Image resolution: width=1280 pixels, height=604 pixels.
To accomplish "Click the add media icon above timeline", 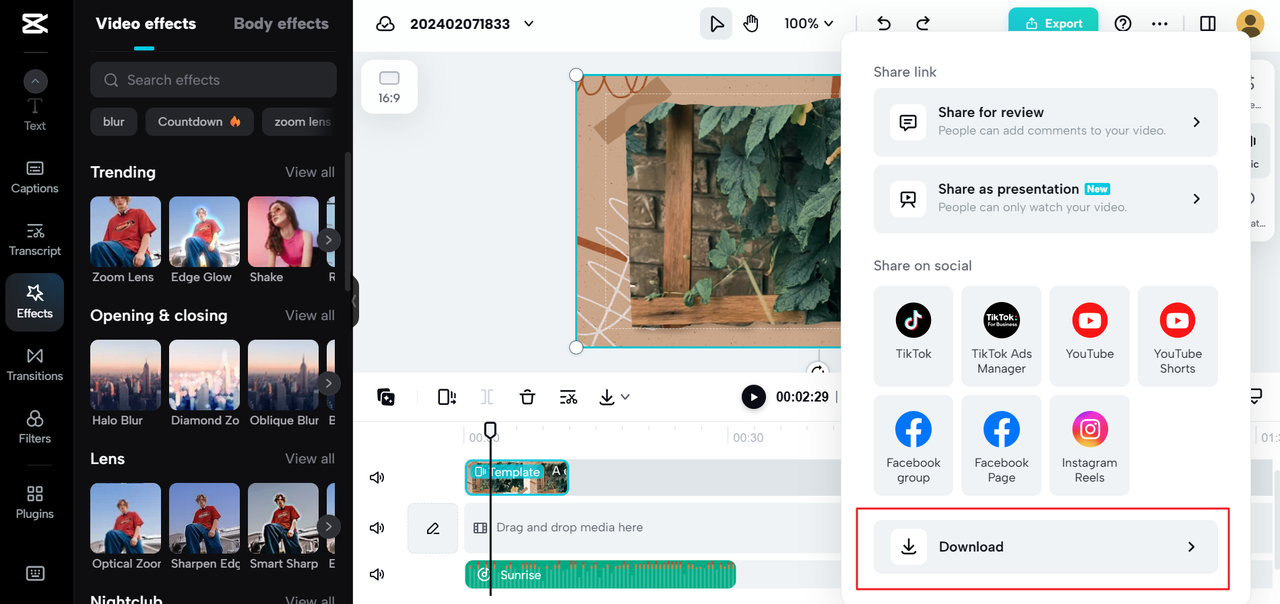I will (386, 397).
